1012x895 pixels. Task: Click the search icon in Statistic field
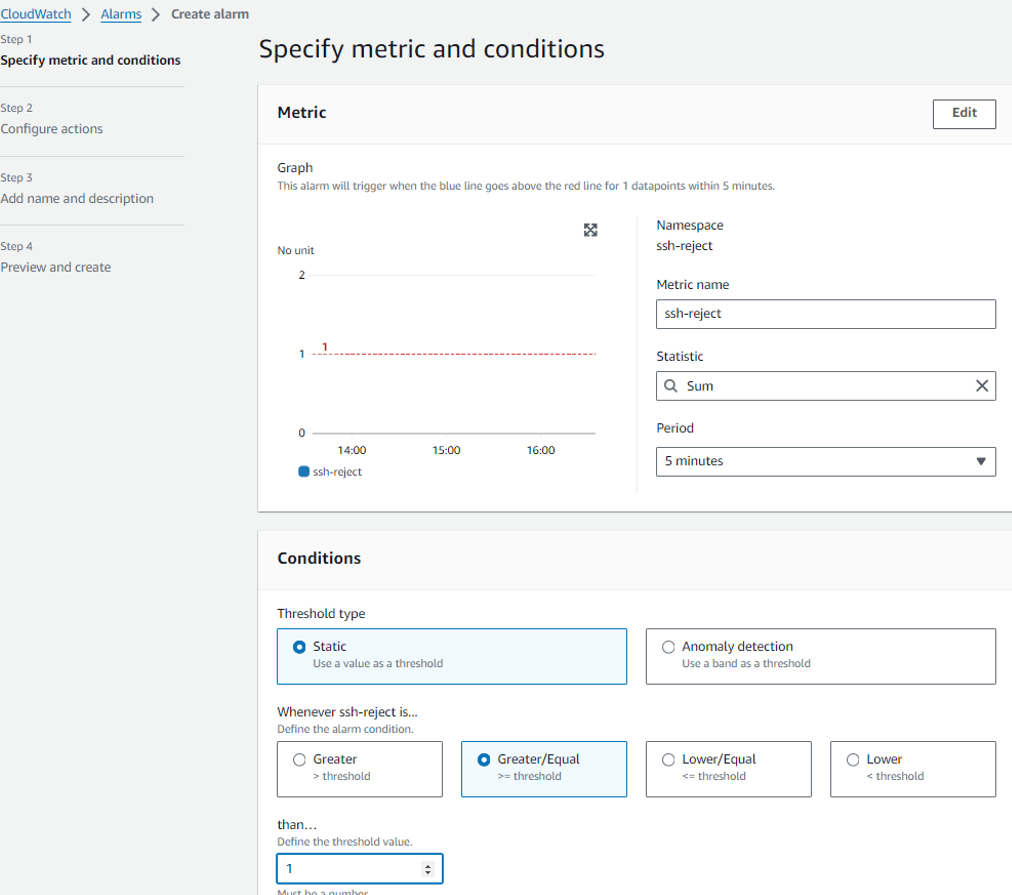tap(672, 386)
